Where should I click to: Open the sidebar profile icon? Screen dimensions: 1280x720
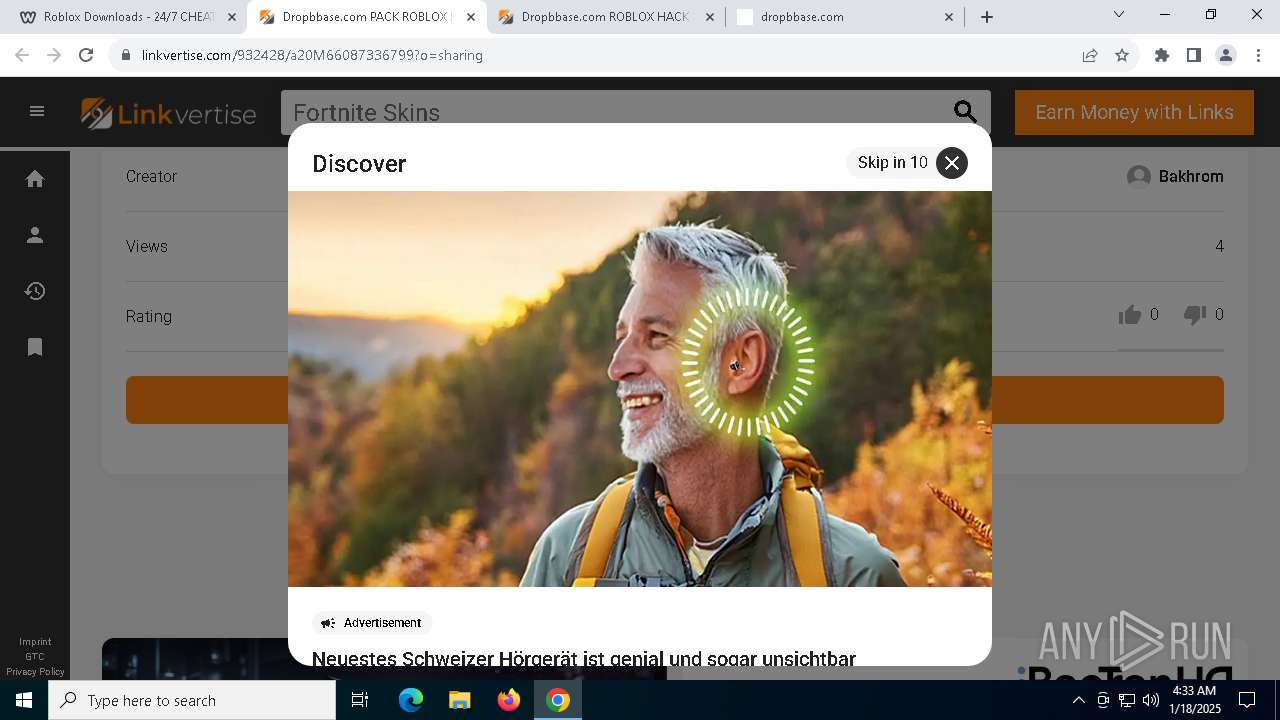(35, 235)
